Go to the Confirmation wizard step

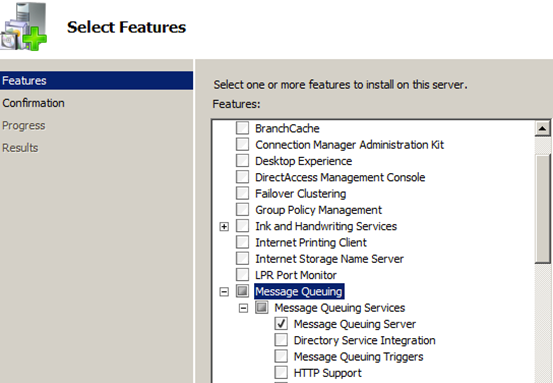click(34, 103)
